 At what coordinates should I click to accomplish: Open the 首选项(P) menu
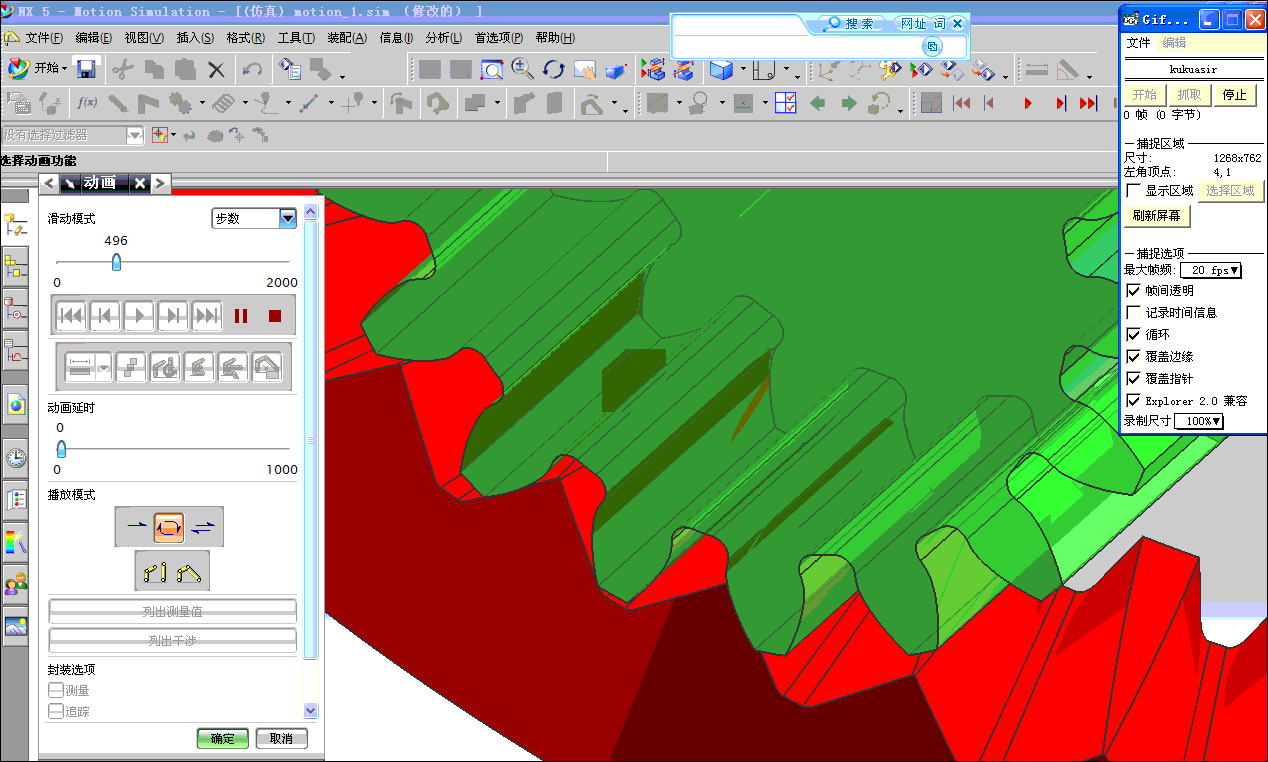[499, 38]
